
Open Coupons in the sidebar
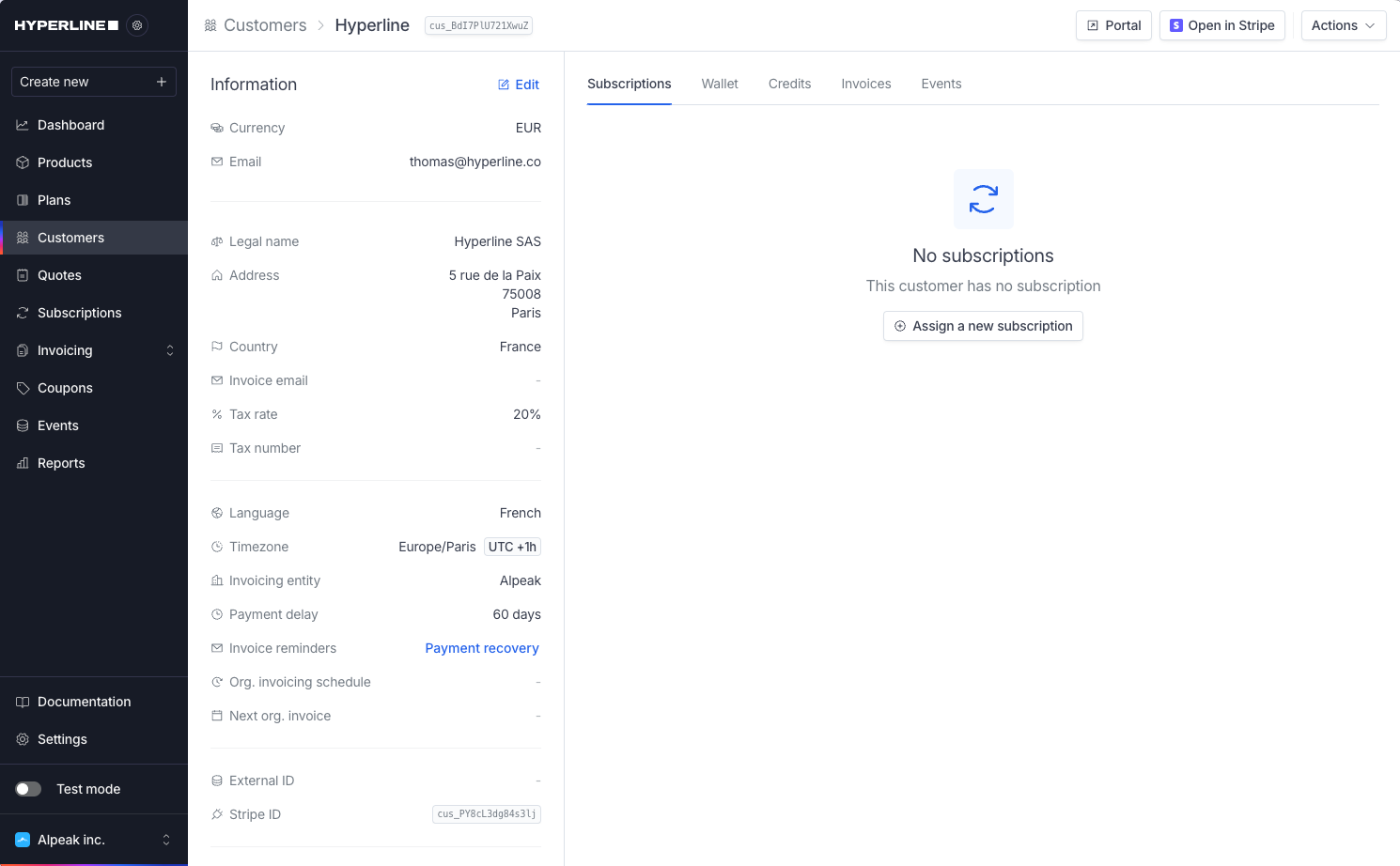[x=94, y=388]
